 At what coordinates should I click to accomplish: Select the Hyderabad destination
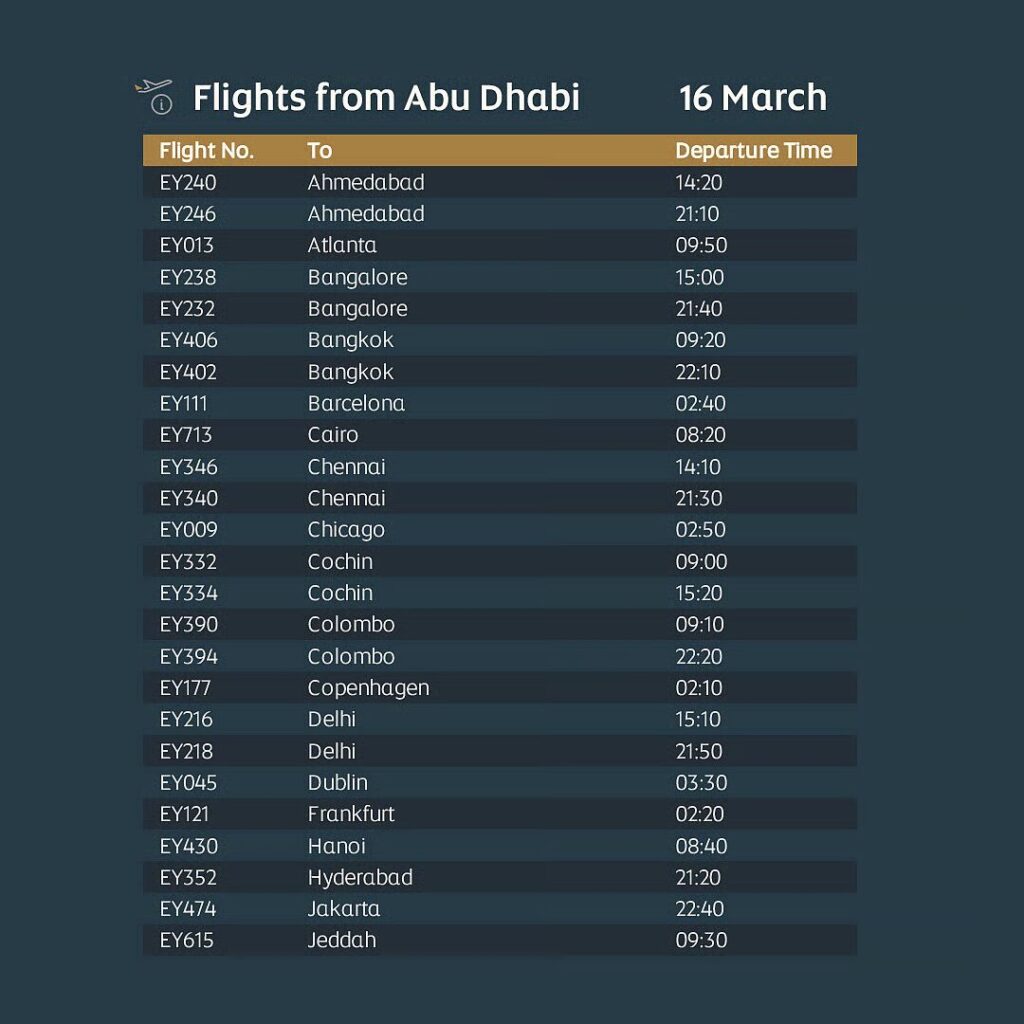(360, 877)
